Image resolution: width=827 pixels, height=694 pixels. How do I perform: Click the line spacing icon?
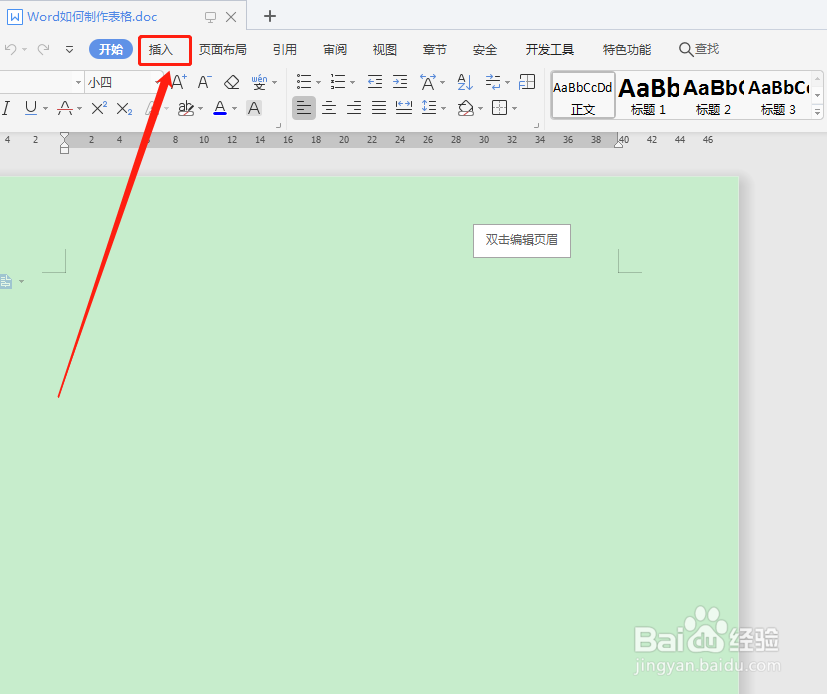[x=429, y=108]
